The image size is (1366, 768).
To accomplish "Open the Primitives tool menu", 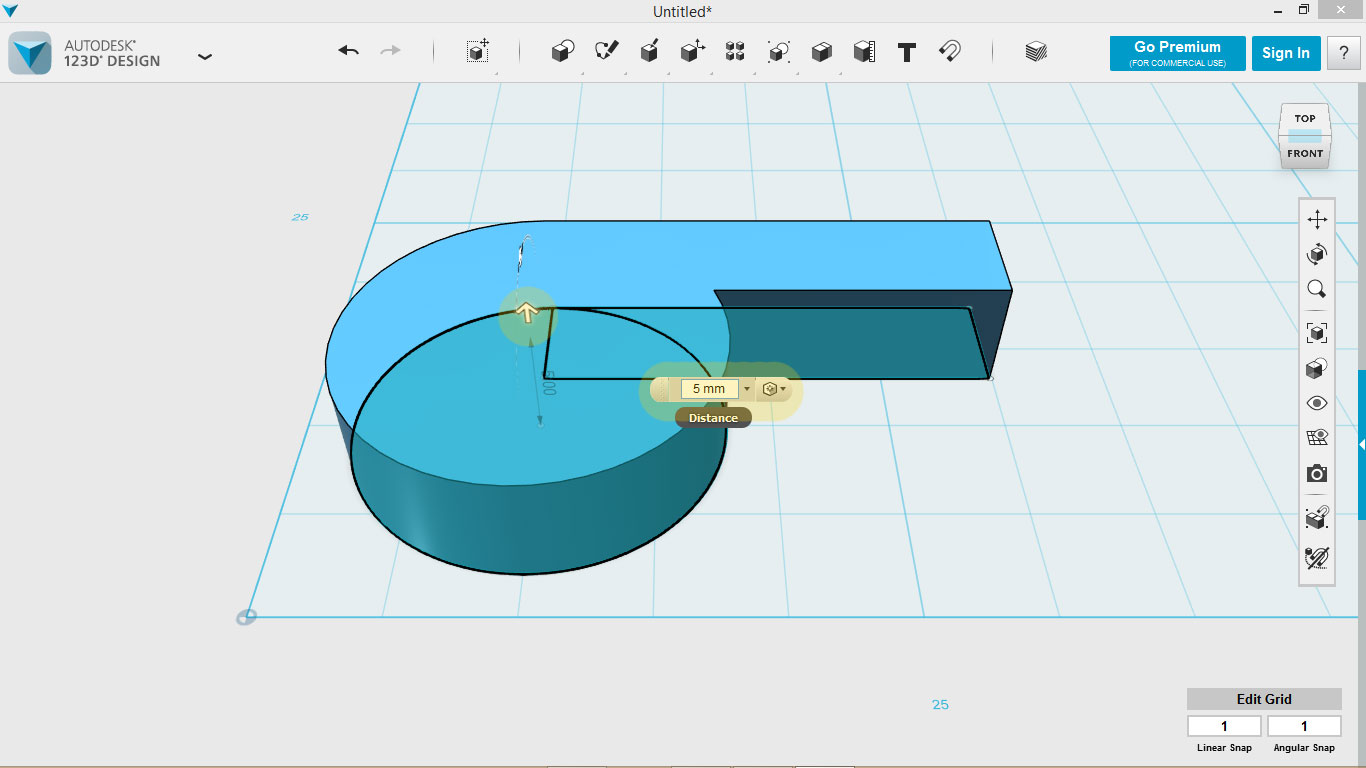I will pyautogui.click(x=563, y=52).
